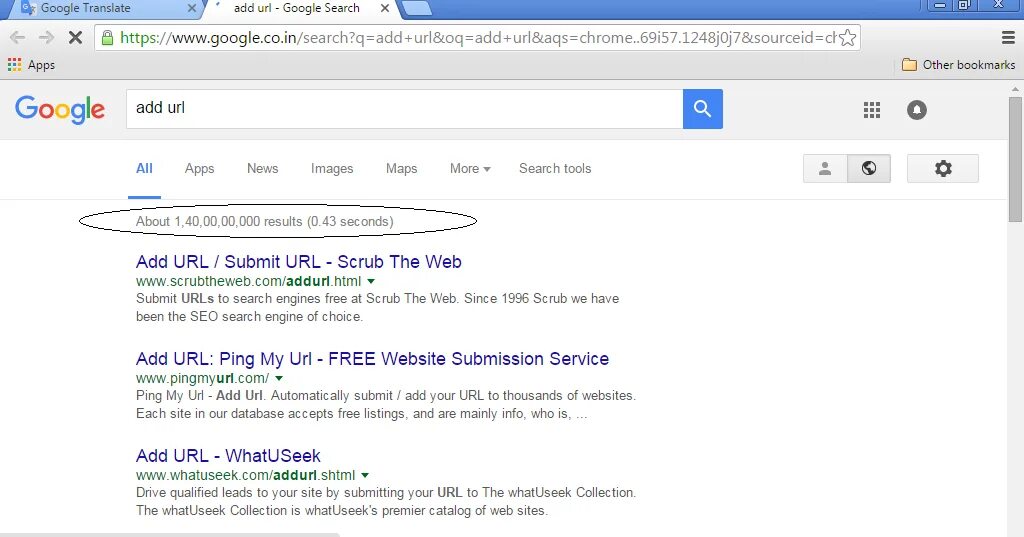Select the Images search tab
The height and width of the screenshot is (537, 1024).
332,169
